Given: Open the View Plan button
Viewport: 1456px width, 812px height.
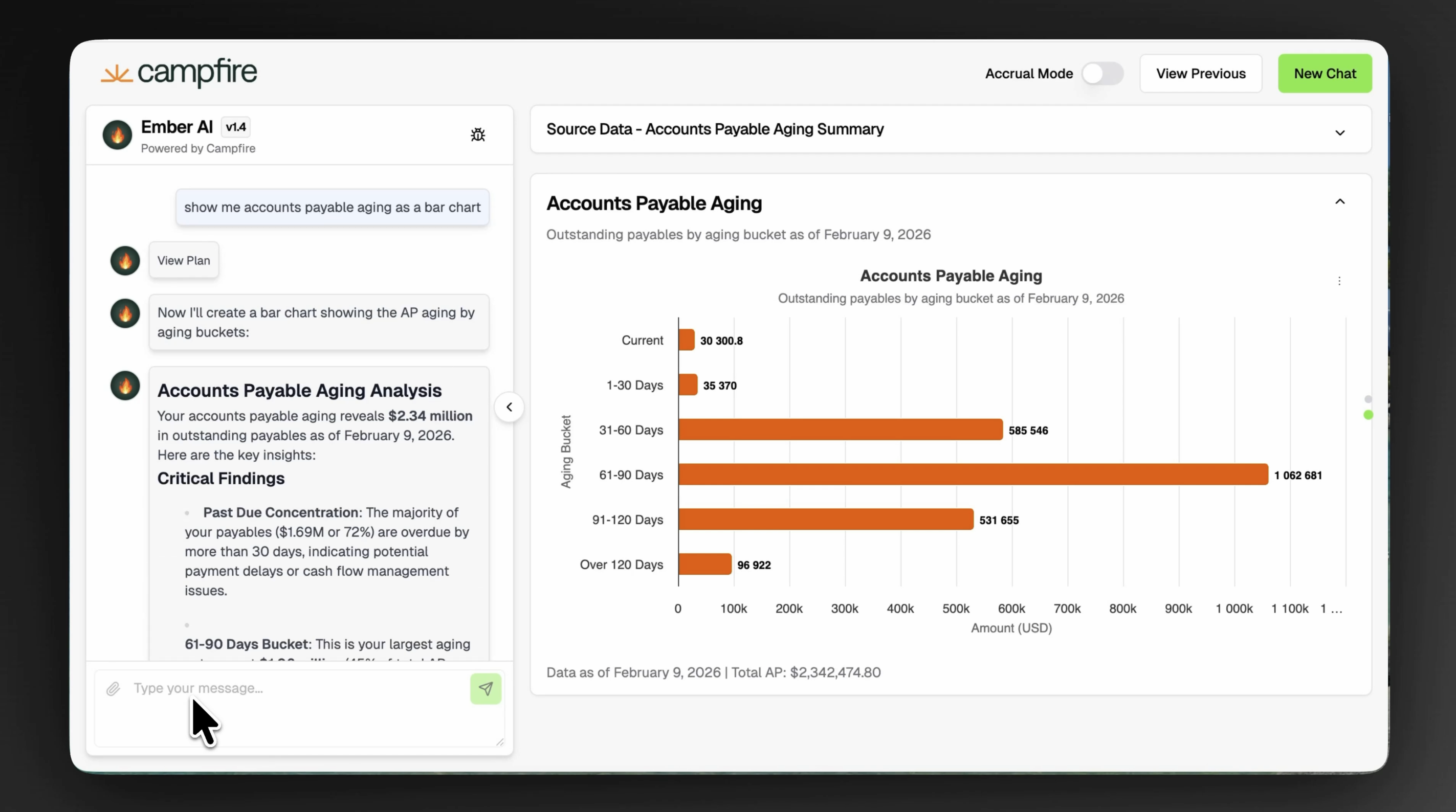Looking at the screenshot, I should (x=184, y=260).
